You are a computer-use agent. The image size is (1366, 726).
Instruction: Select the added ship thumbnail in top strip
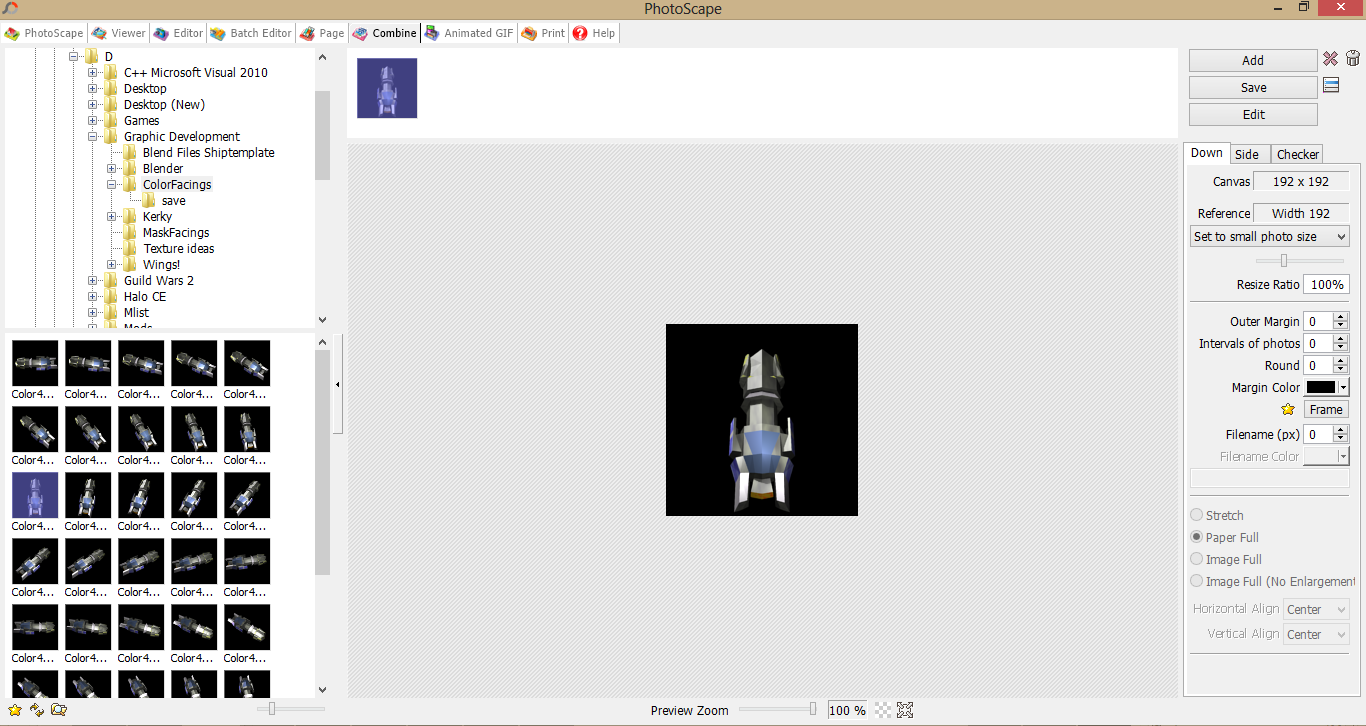coord(387,88)
